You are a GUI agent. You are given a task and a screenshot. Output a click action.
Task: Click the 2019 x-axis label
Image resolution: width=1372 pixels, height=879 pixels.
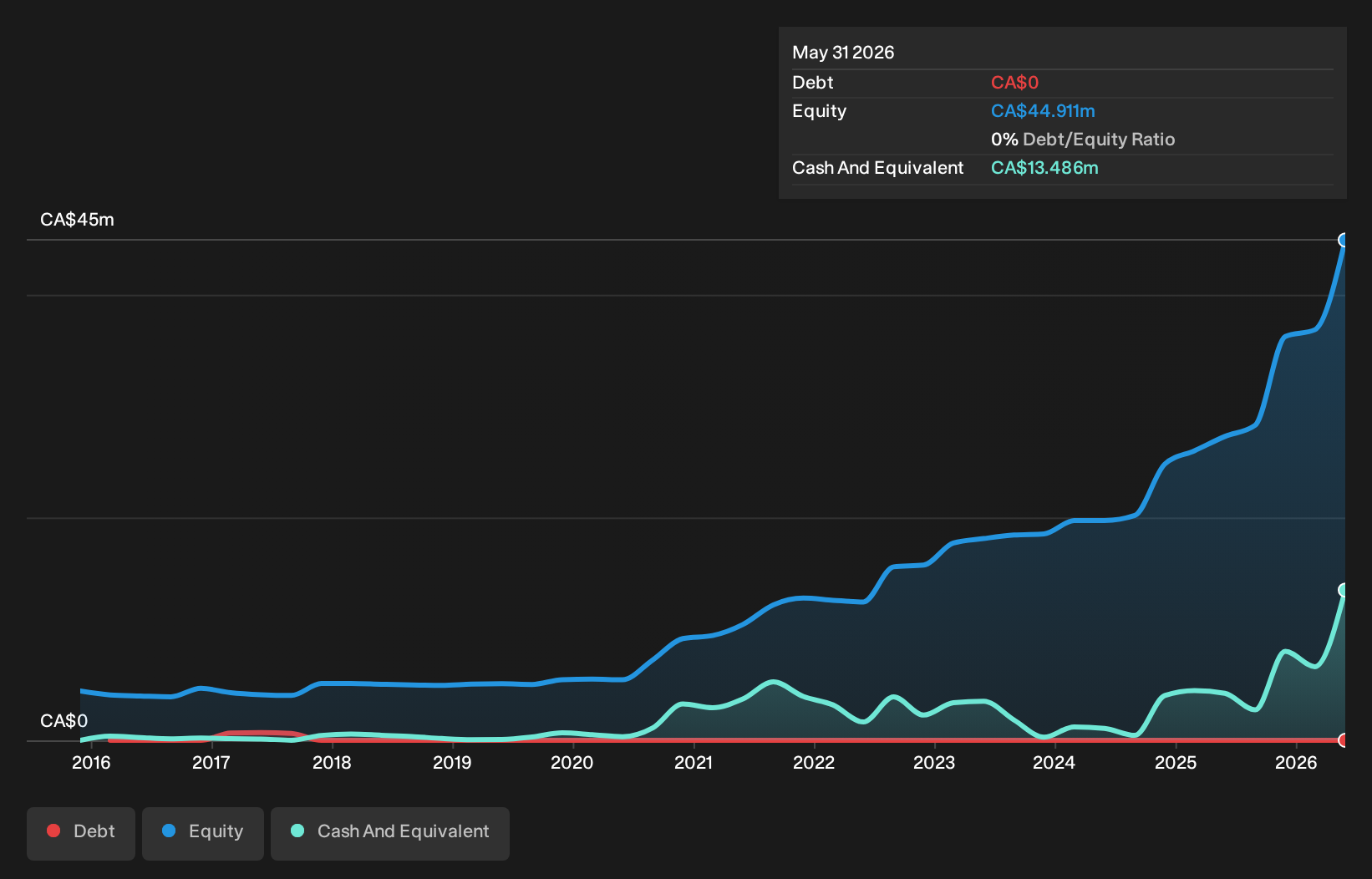[452, 762]
